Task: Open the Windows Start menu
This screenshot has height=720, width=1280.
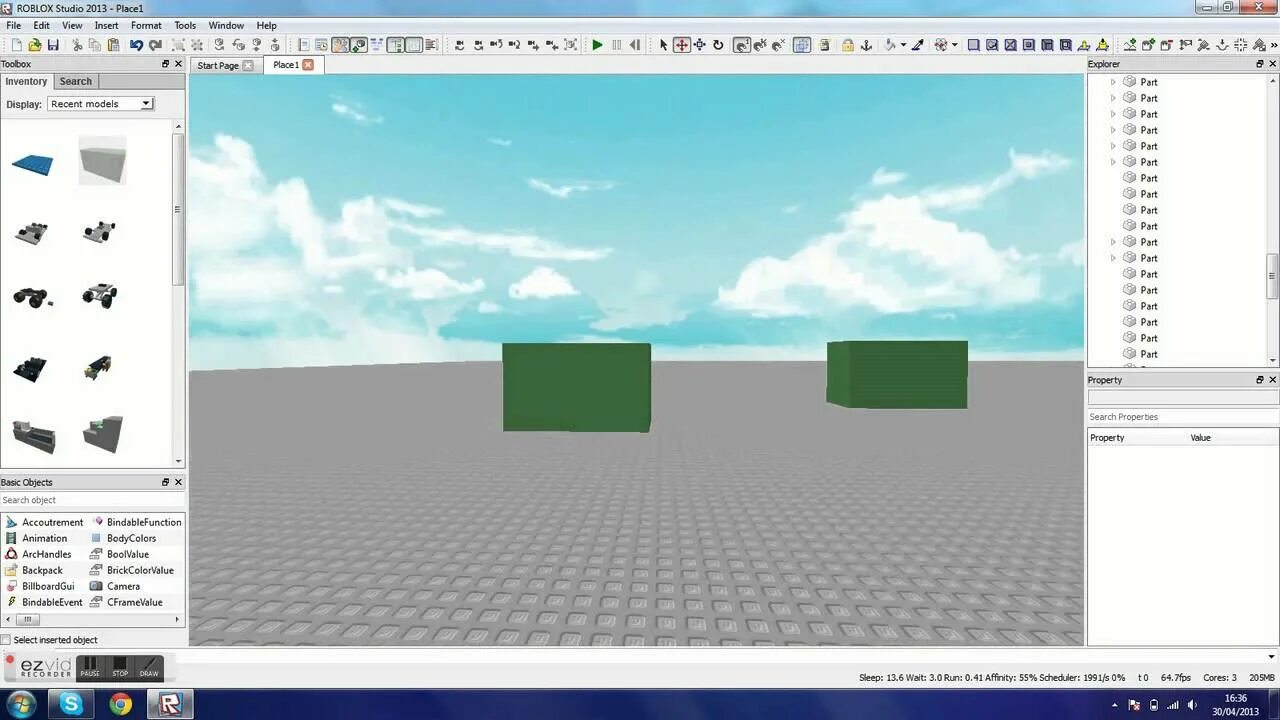Action: (x=20, y=704)
